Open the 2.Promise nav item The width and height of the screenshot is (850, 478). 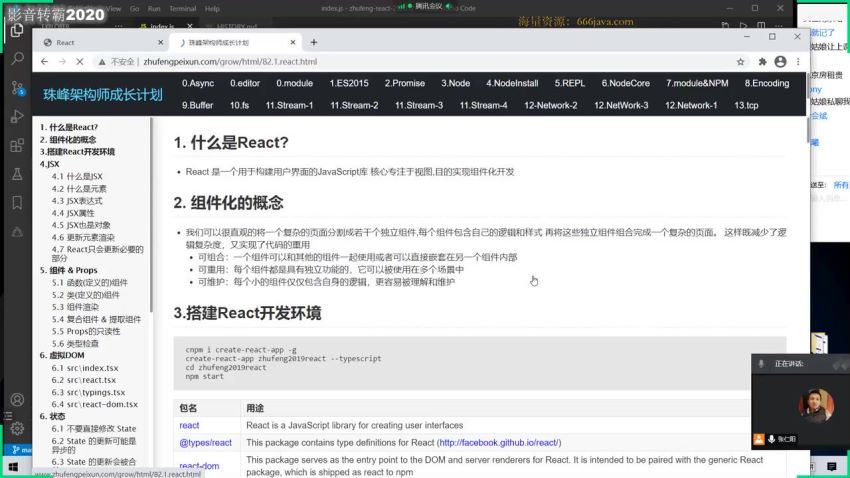click(404, 83)
